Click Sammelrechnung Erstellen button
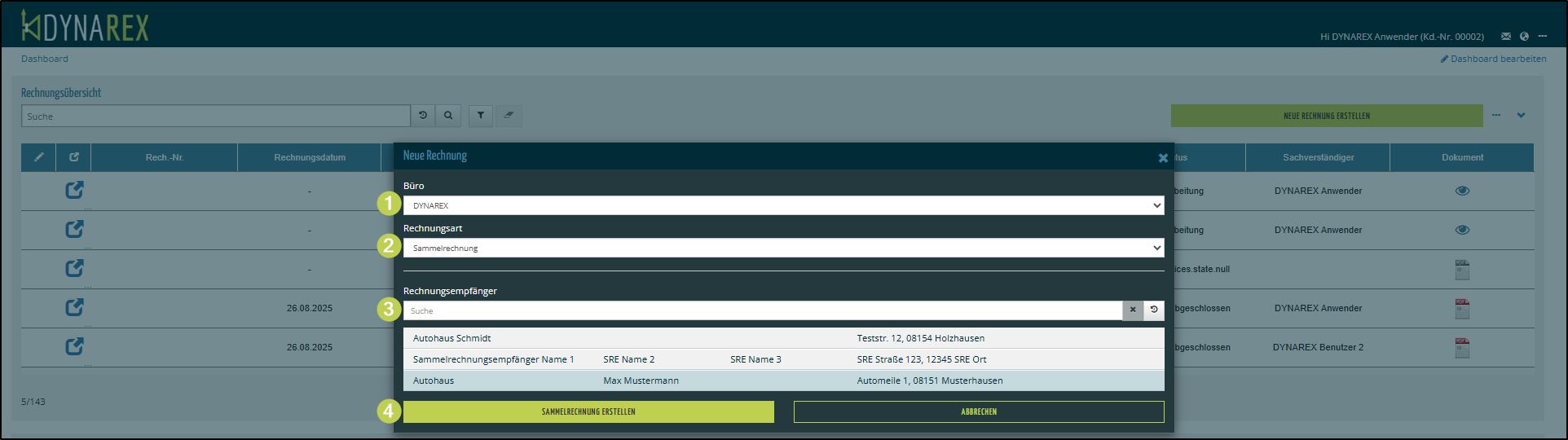The image size is (1568, 440). [x=588, y=411]
